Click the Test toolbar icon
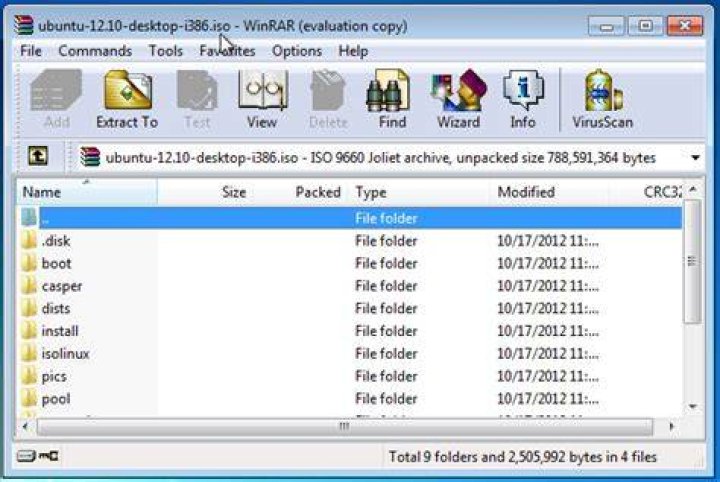The height and width of the screenshot is (482, 720). (197, 90)
